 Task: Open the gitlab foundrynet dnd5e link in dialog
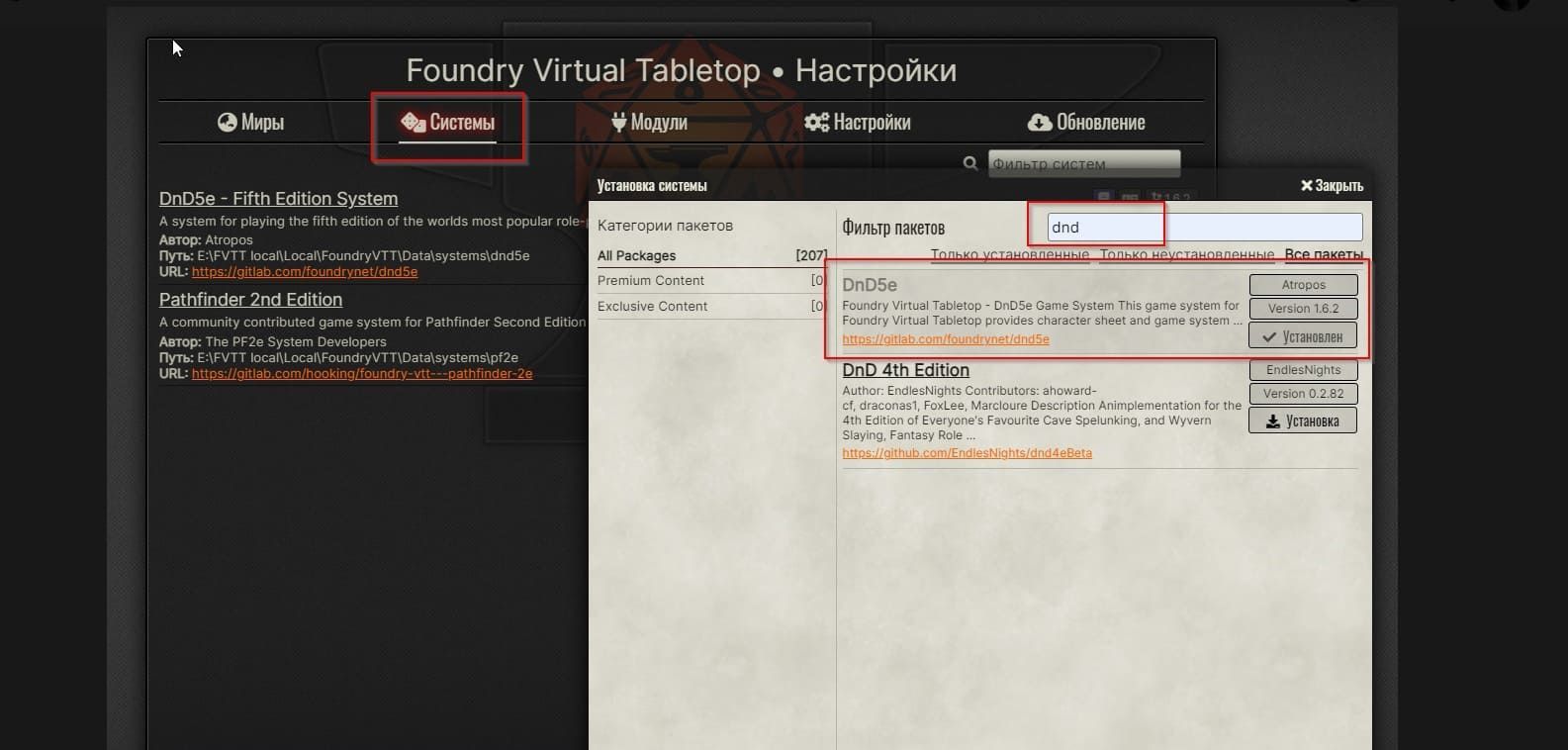(946, 338)
